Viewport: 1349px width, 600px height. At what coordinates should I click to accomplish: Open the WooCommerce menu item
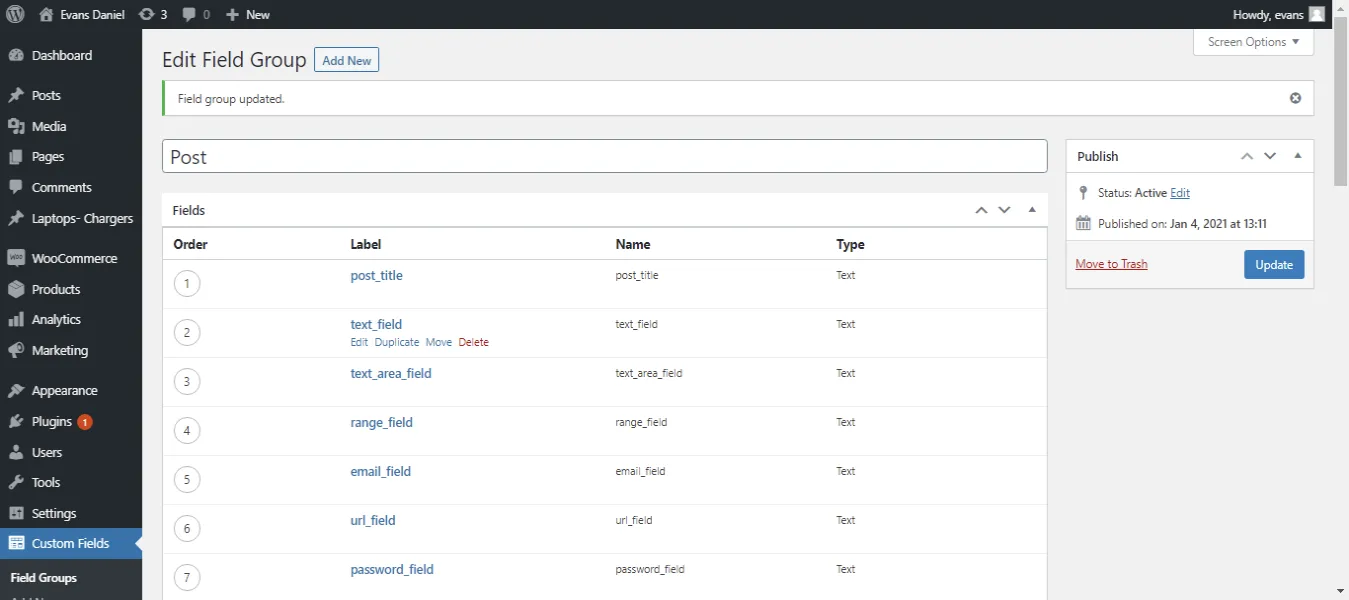74,258
